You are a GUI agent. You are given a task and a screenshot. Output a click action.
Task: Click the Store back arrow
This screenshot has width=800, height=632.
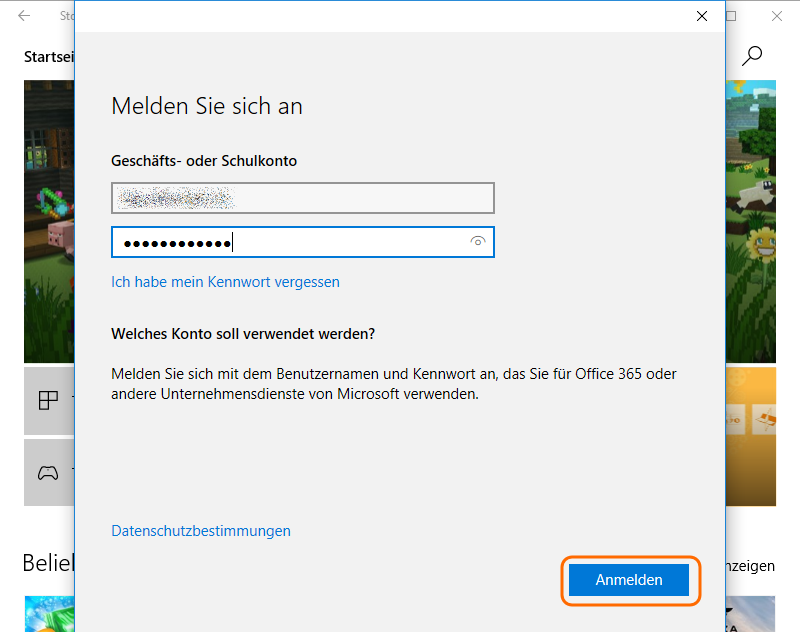tap(24, 16)
